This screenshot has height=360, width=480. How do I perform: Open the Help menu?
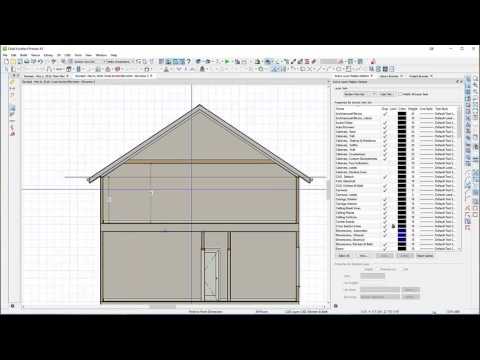[114, 55]
